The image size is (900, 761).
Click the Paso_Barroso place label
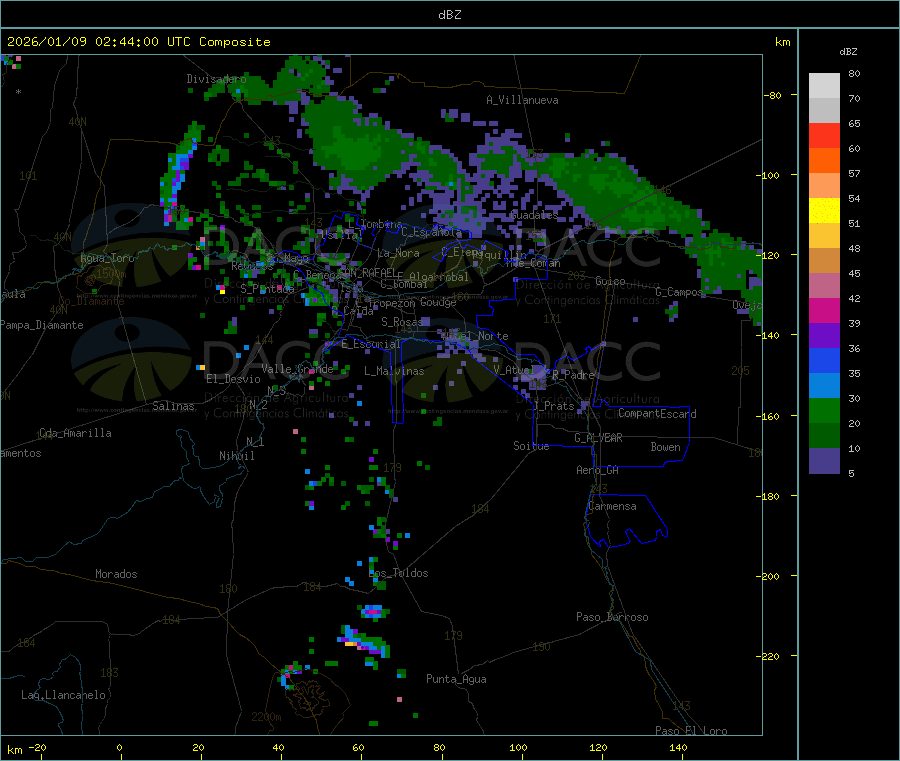pos(612,617)
